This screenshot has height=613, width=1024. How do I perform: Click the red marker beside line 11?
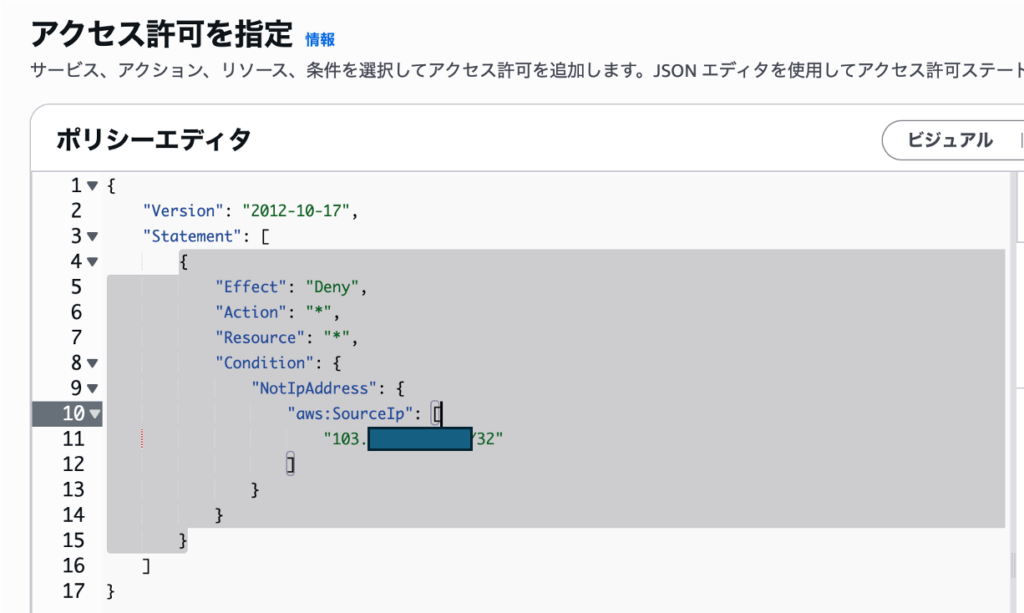[x=143, y=438]
